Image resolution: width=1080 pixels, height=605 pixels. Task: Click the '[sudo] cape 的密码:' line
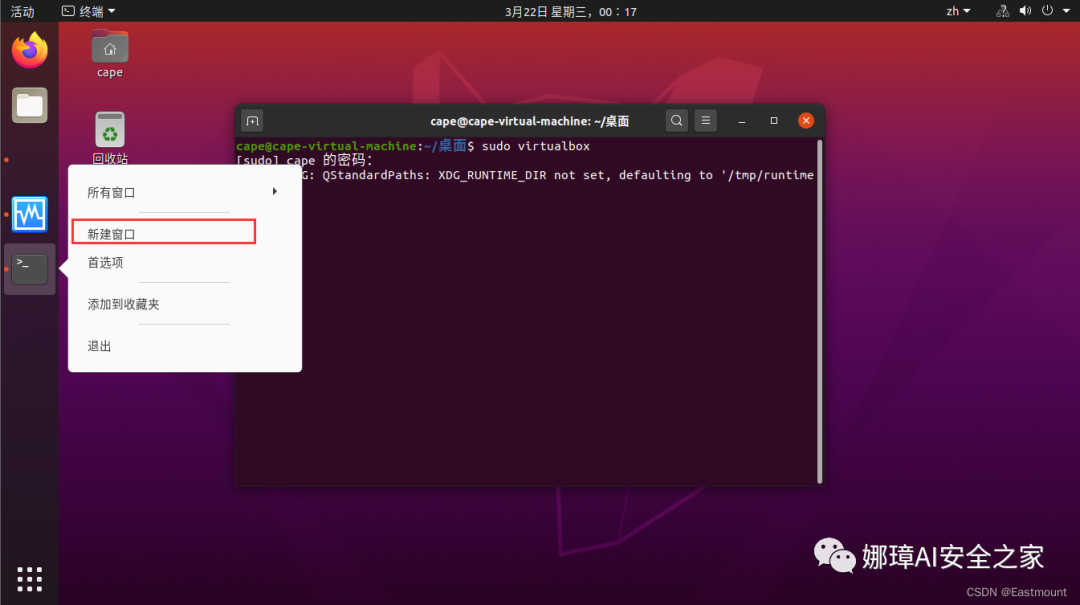304,161
